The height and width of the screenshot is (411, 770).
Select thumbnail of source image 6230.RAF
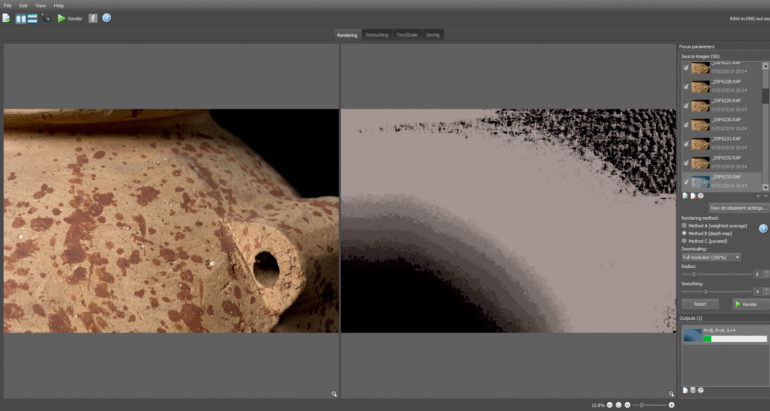(x=700, y=125)
